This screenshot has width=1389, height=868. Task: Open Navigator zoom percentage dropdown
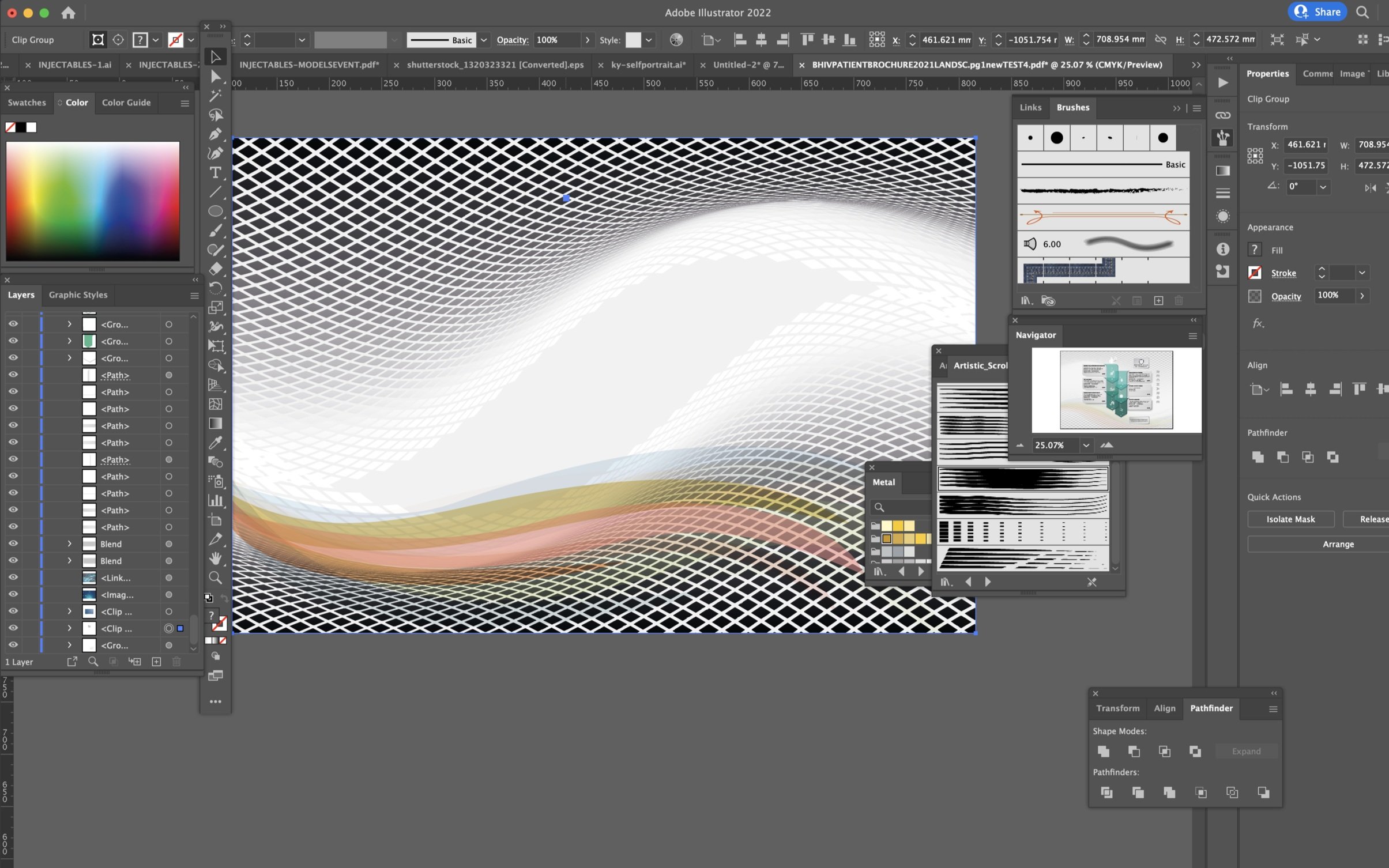coord(1086,445)
